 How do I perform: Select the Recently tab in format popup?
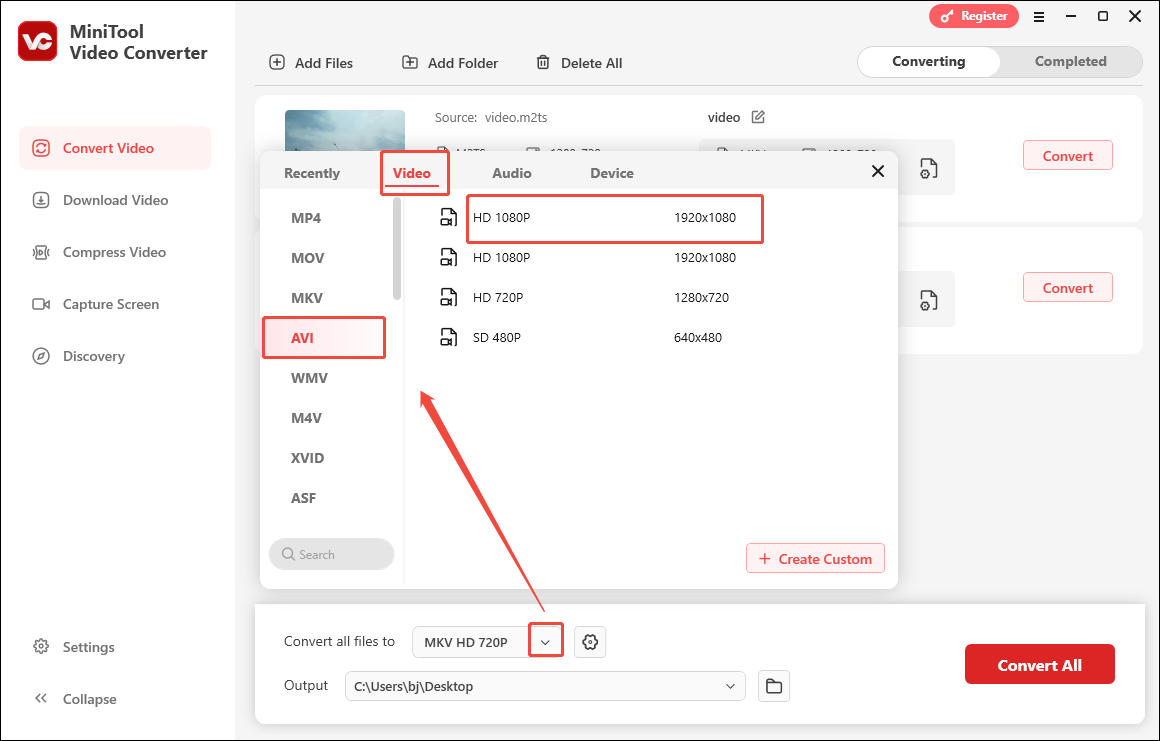[x=311, y=173]
